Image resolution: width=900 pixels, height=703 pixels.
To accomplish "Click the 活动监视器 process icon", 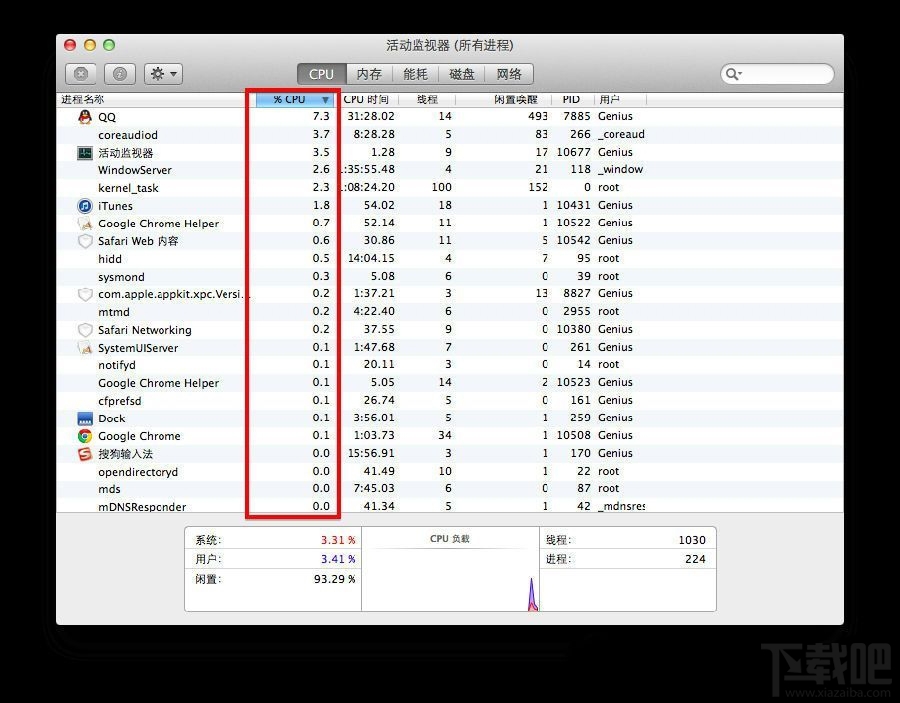I will click(85, 153).
